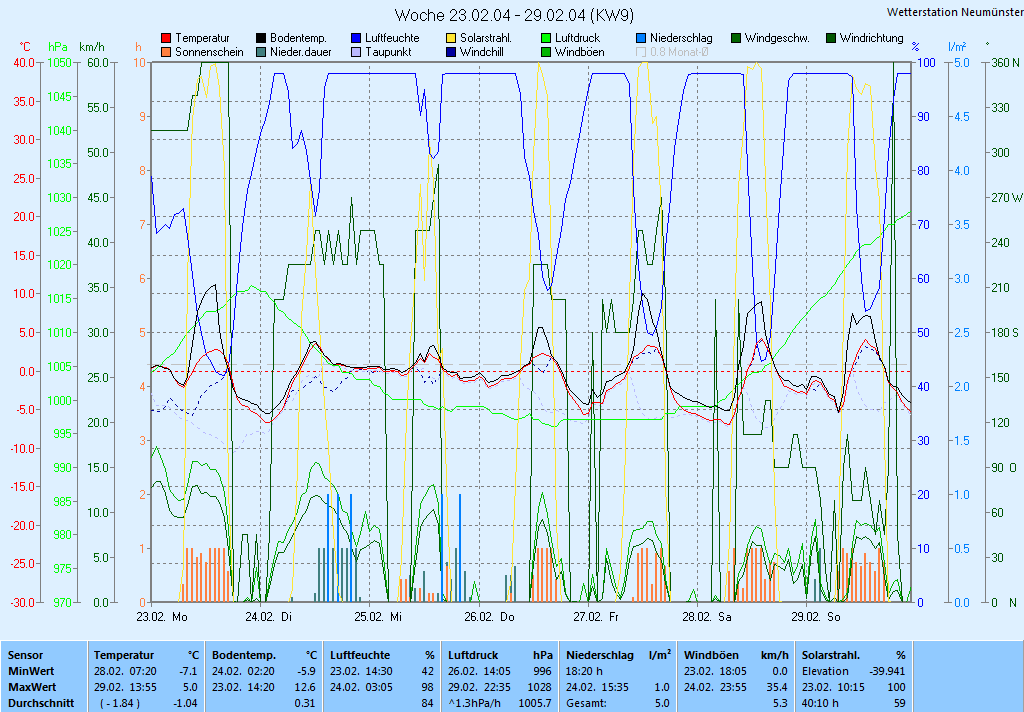Image resolution: width=1024 pixels, height=712 pixels.
Task: Toggle the Nieder.dauer legend box
Action: click(261, 52)
